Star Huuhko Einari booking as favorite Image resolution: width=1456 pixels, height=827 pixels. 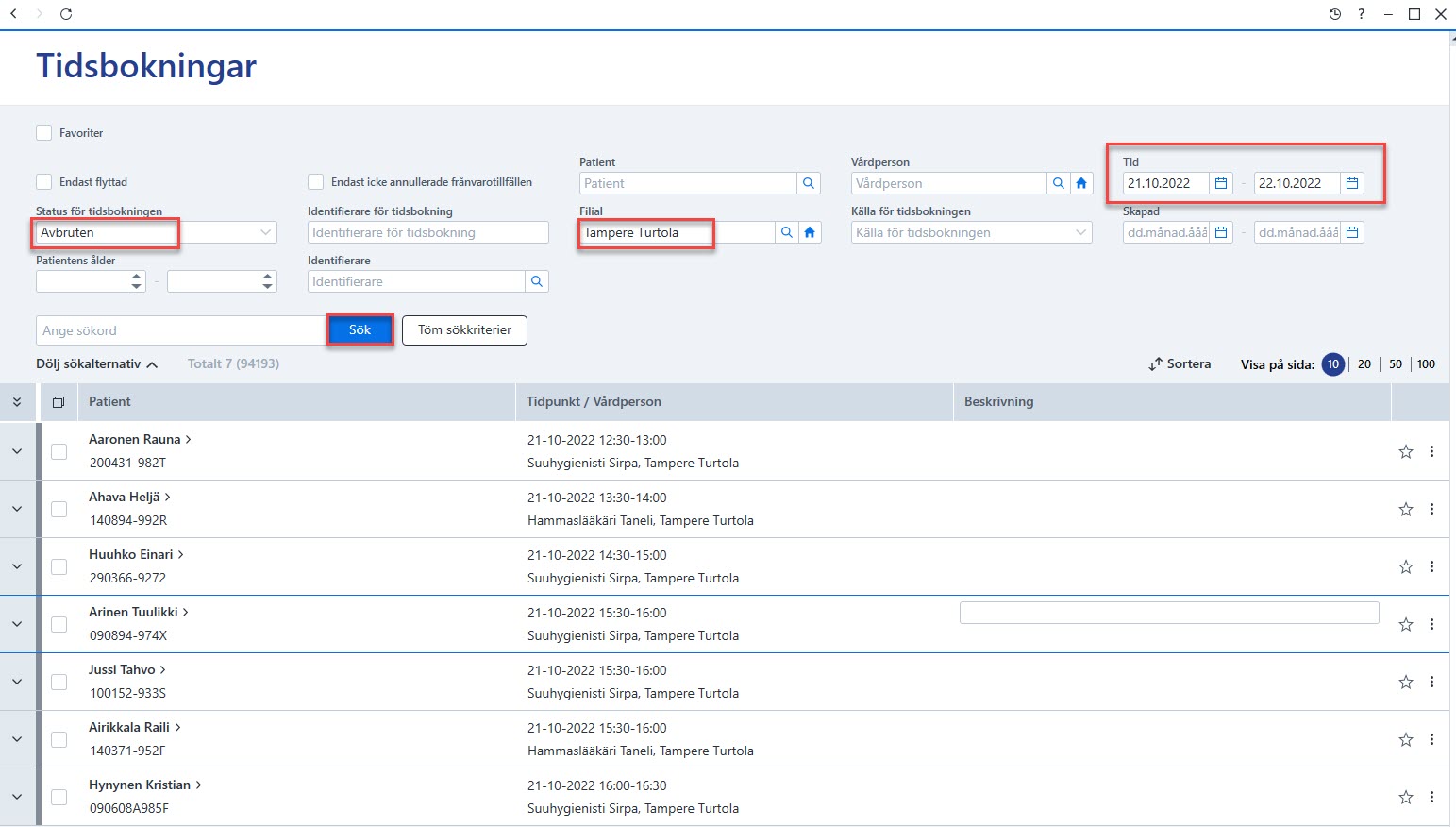point(1406,566)
